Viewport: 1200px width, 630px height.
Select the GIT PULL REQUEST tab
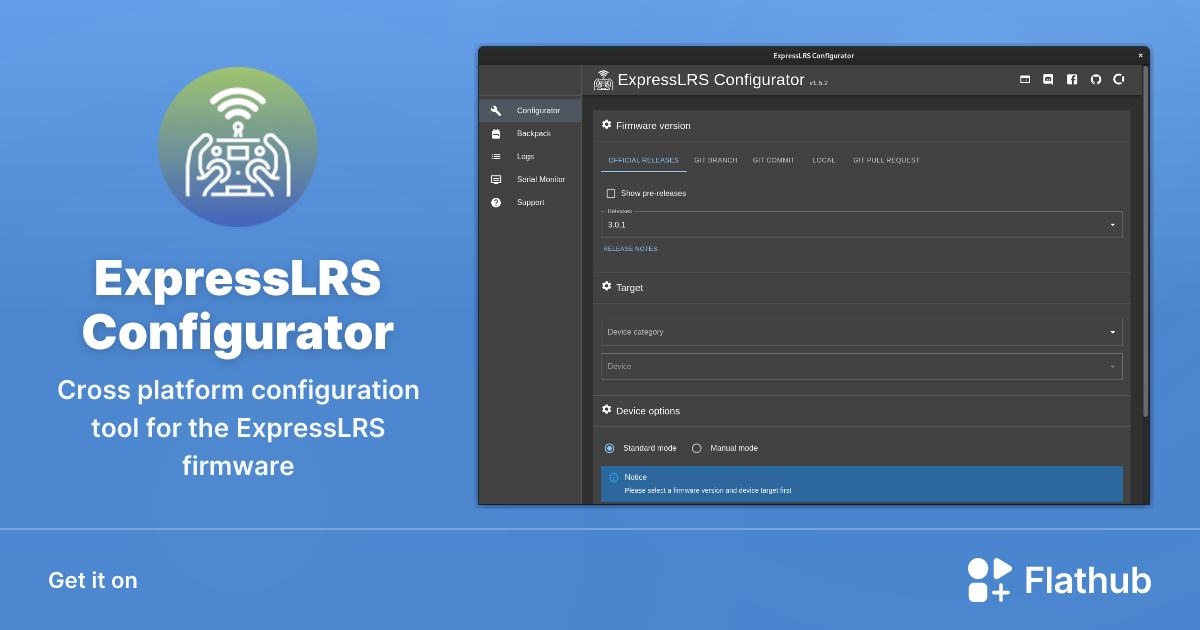[x=886, y=159]
